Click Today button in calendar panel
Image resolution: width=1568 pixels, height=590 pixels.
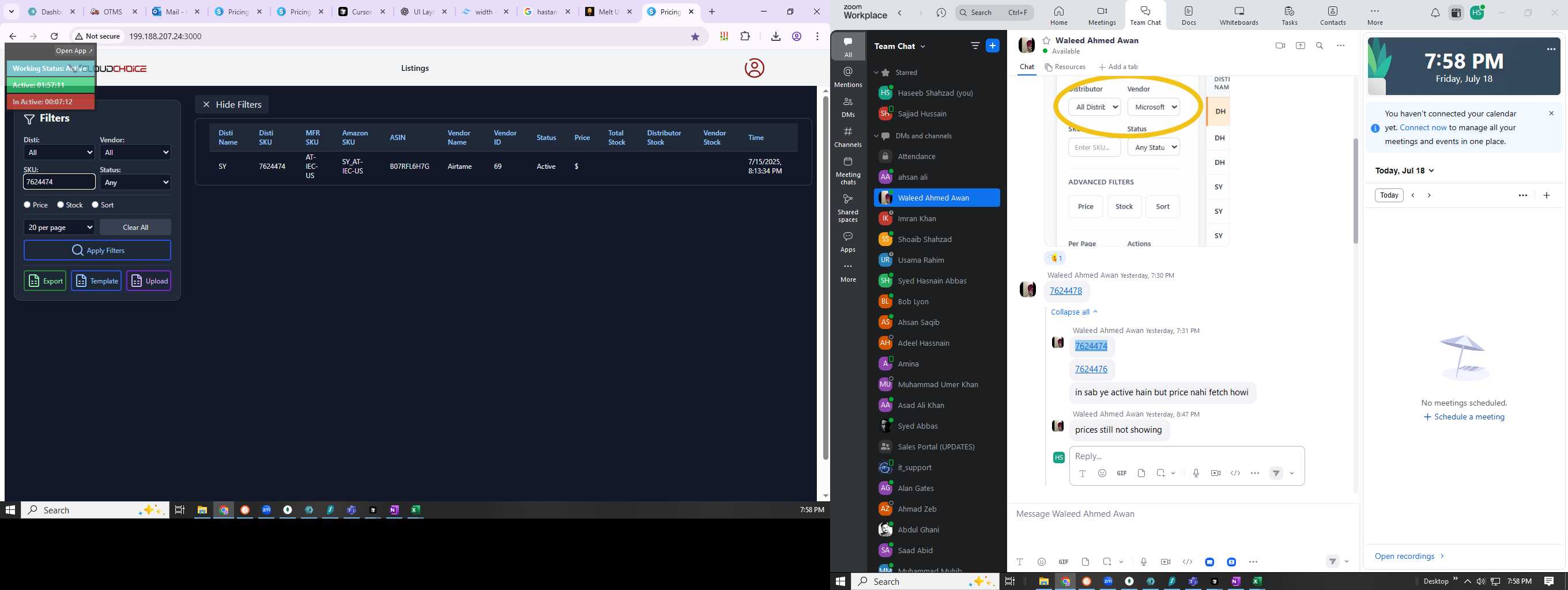click(x=1389, y=195)
